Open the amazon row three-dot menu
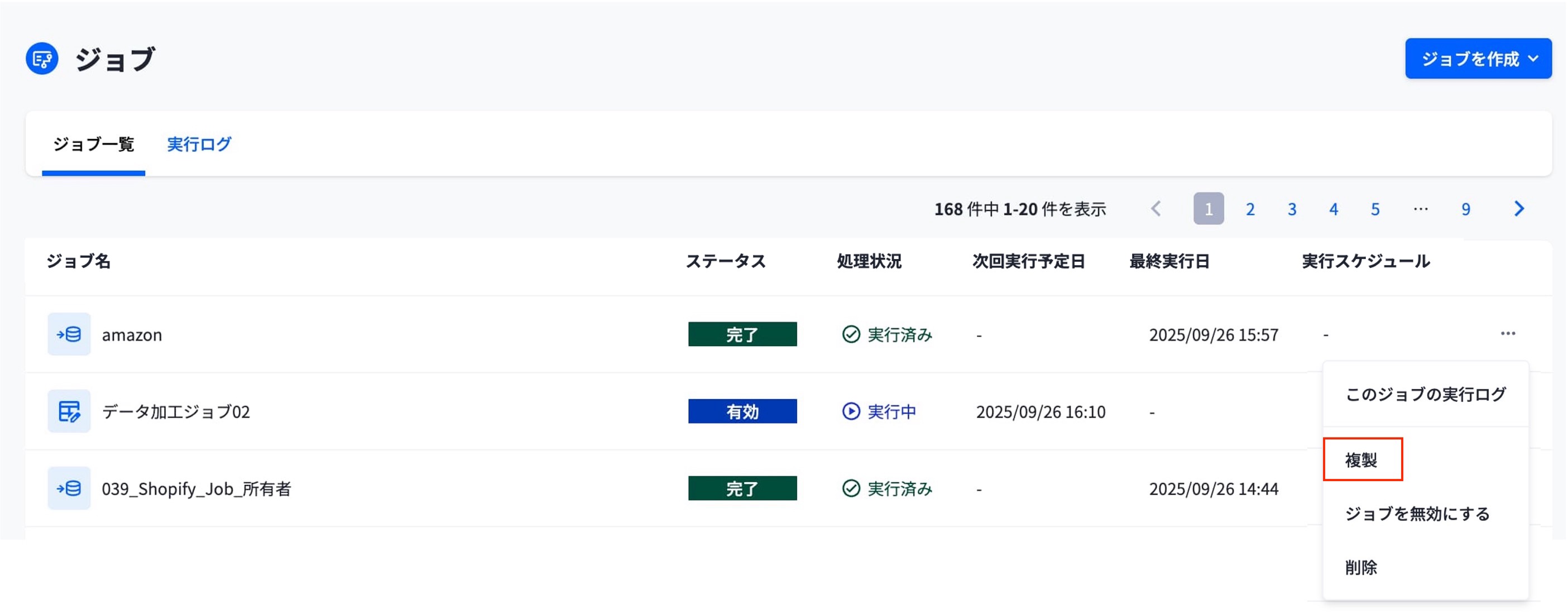Image resolution: width=1568 pixels, height=614 pixels. coord(1508,333)
